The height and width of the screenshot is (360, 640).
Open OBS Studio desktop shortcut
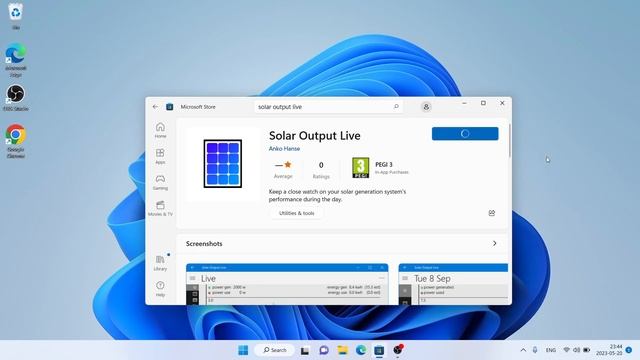coord(16,98)
